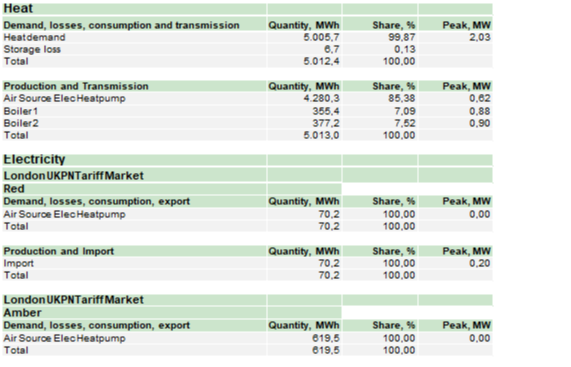Select Boiler1 quantity 355,4

[326, 111]
